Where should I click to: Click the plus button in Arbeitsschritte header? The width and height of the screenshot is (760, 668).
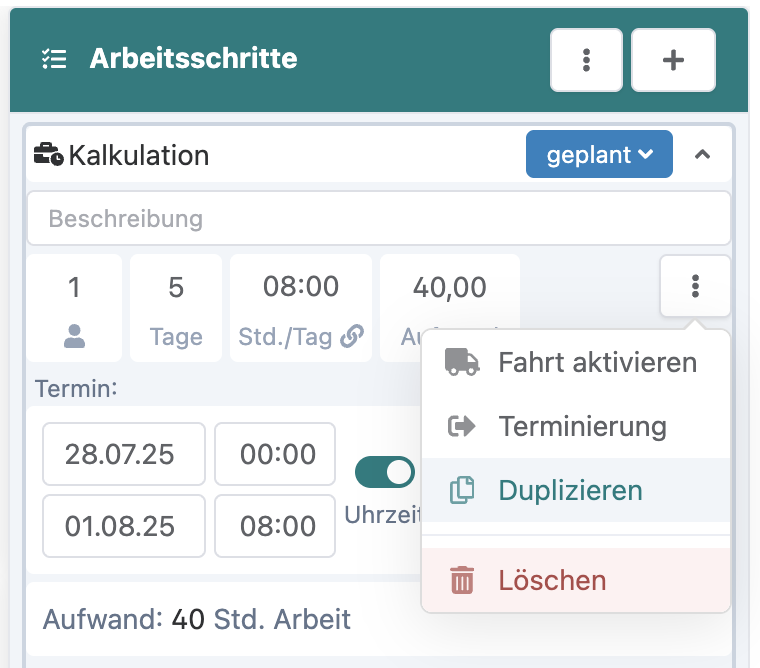tap(673, 60)
